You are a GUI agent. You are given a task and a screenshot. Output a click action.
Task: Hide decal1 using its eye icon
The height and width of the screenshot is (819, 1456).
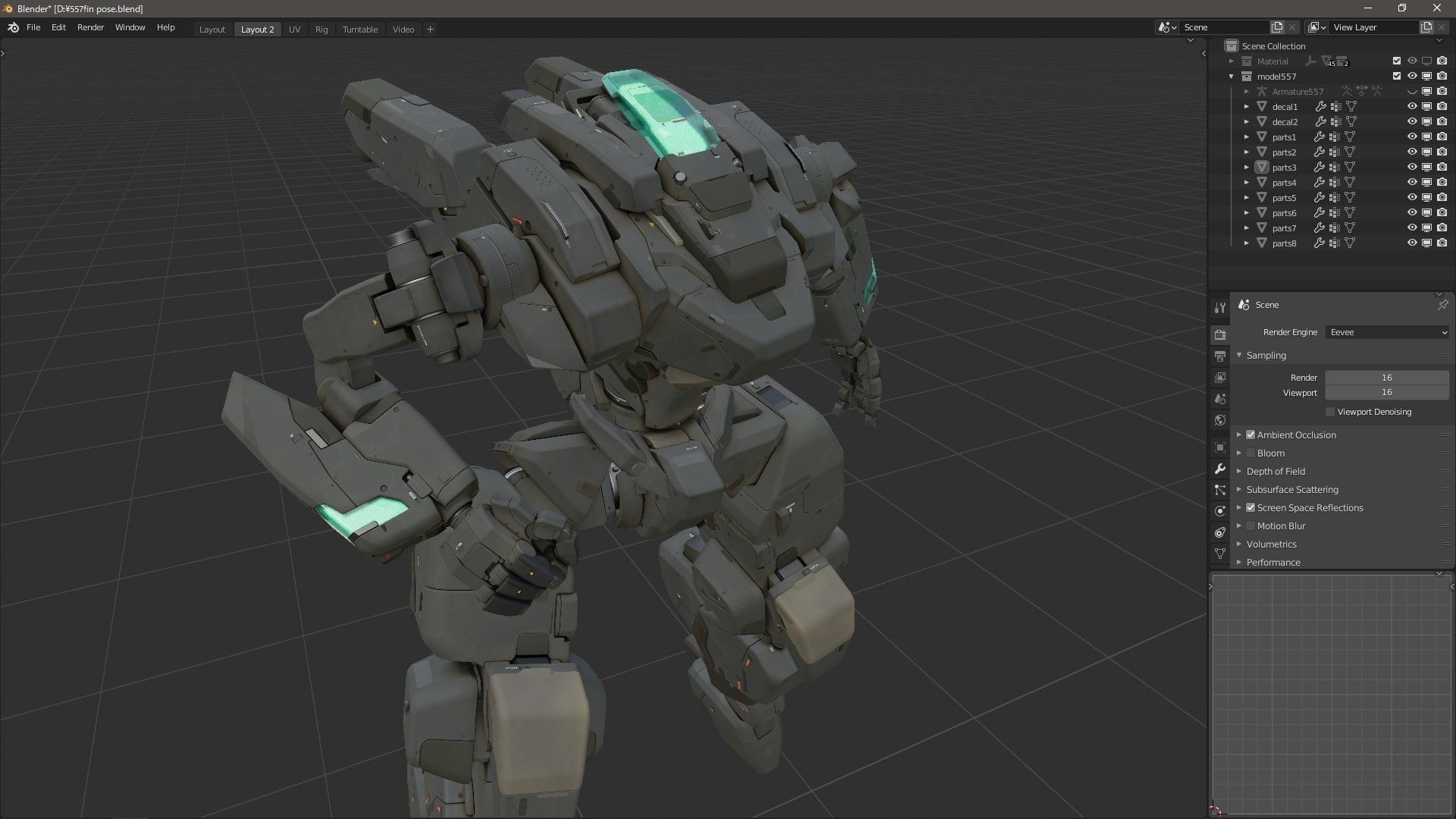[x=1412, y=107]
